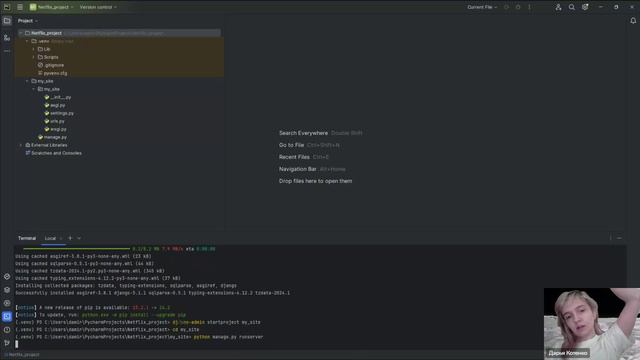Screen dimensions: 640x360
Task: Select manage.py in the project tree
Action: (52, 138)
